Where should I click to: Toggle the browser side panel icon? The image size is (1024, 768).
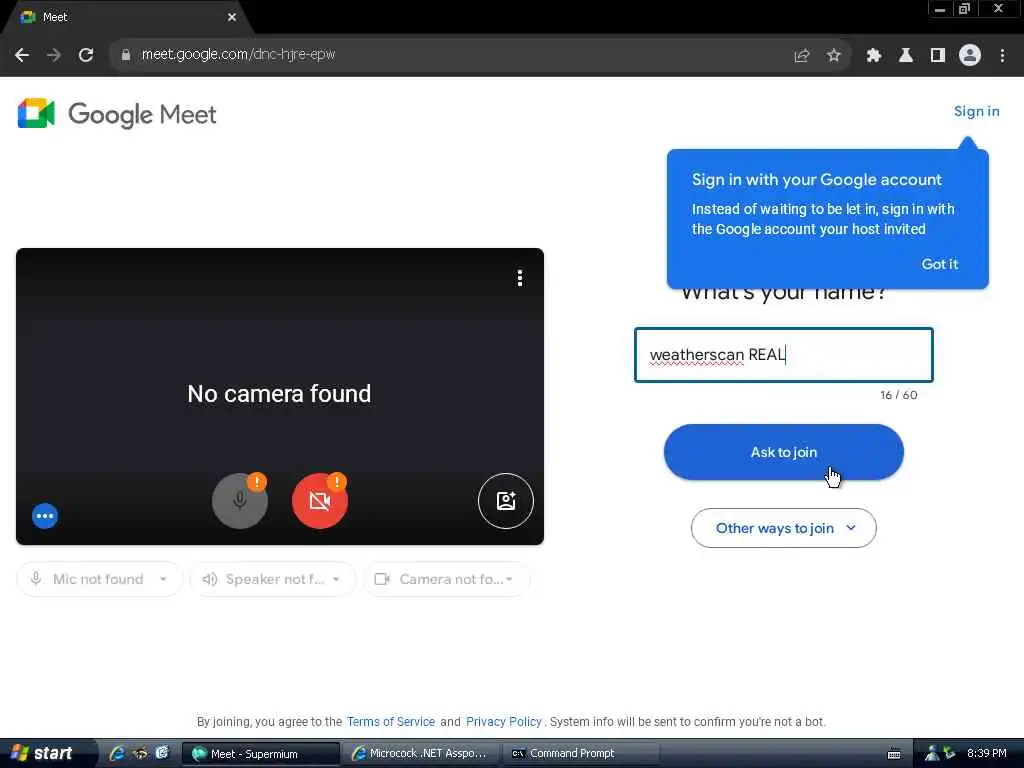pyautogui.click(x=938, y=56)
